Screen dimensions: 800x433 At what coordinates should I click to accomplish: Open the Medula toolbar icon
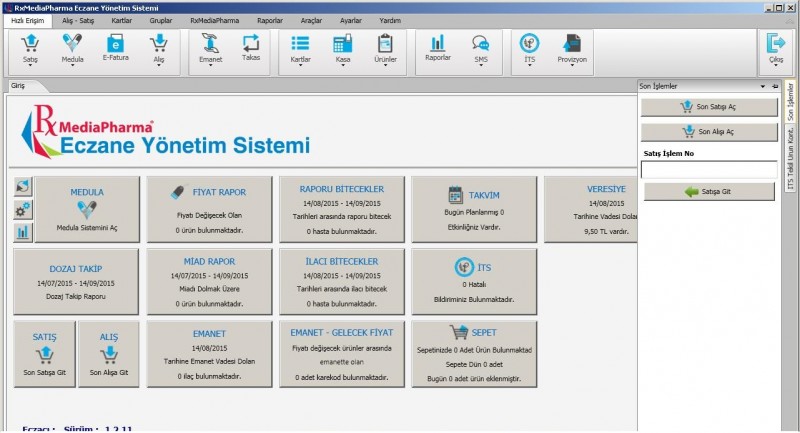[x=73, y=43]
